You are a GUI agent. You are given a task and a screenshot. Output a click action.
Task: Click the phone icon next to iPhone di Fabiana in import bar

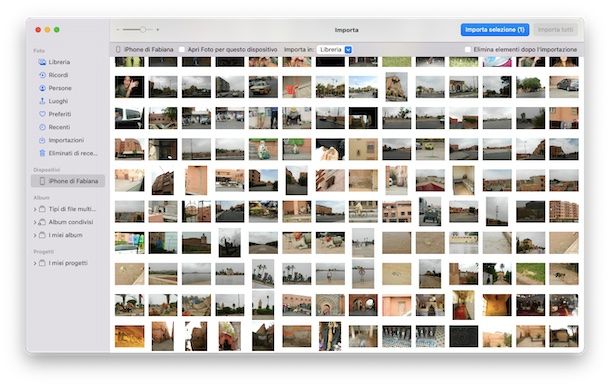coord(118,49)
